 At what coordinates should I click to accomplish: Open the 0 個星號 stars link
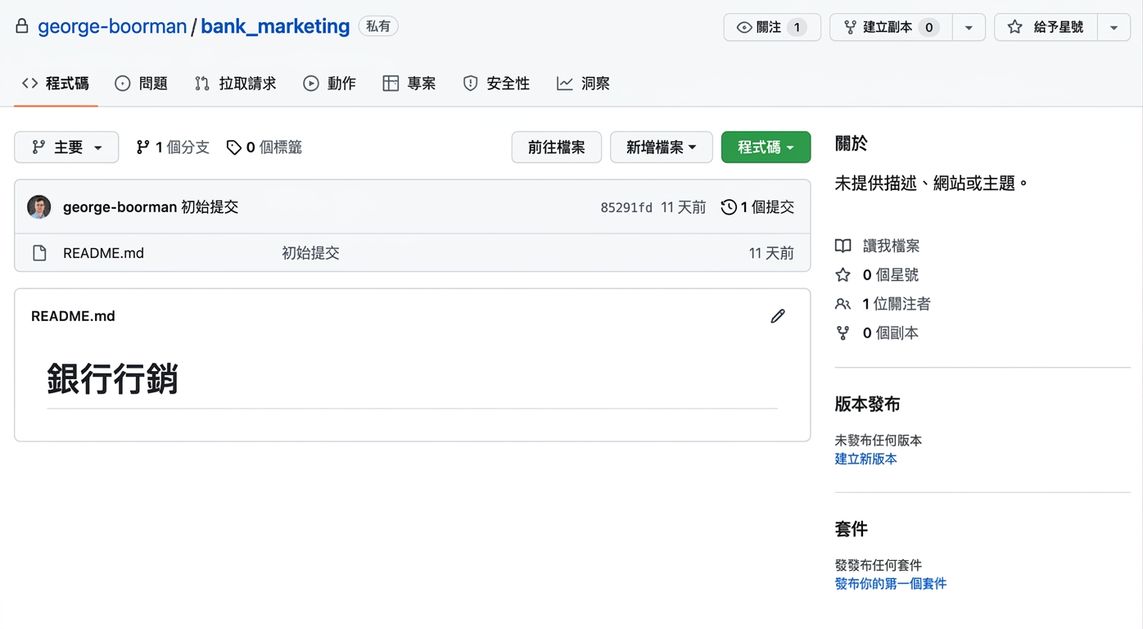pos(877,275)
